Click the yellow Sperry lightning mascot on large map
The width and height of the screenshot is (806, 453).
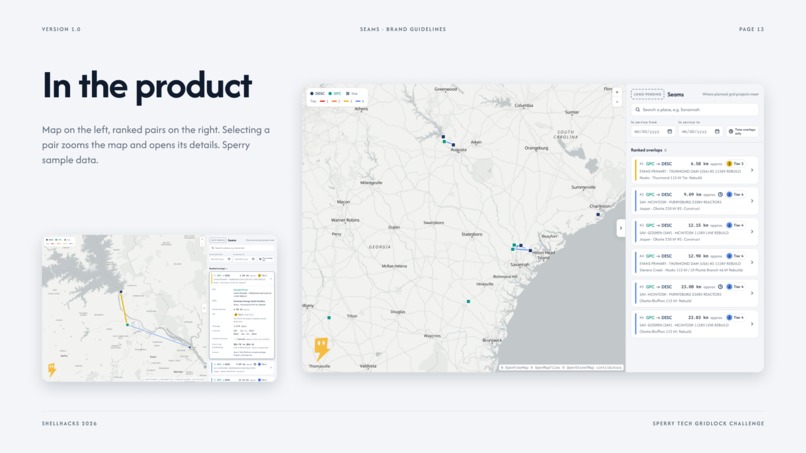(x=322, y=349)
